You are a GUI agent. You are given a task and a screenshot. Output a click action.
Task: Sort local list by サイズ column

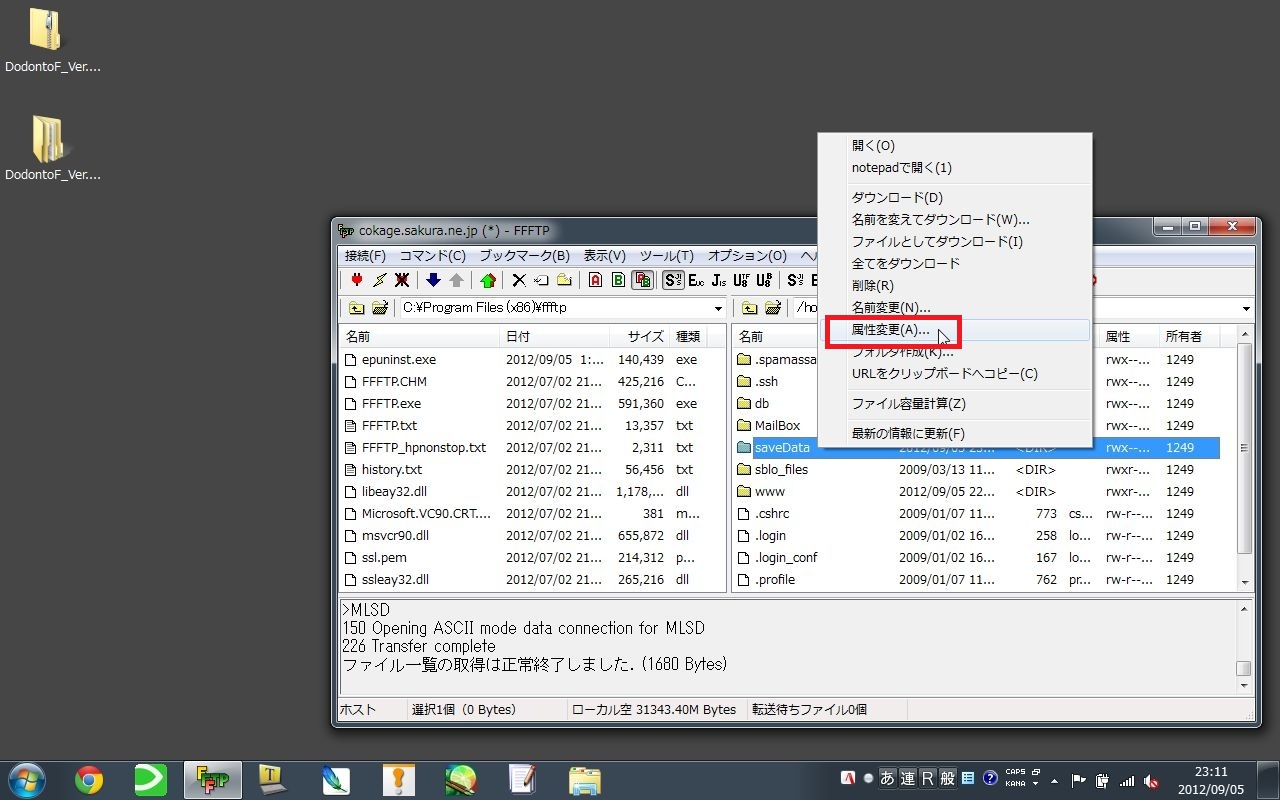coord(640,337)
